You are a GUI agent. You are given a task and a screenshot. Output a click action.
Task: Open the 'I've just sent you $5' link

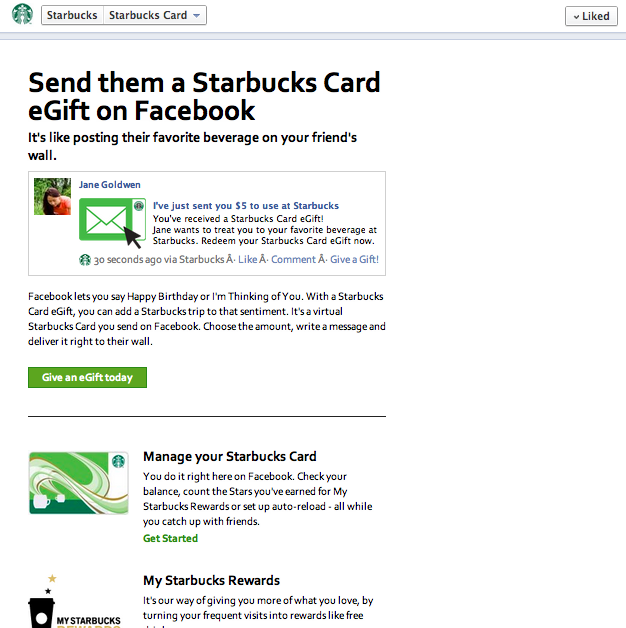(x=246, y=205)
